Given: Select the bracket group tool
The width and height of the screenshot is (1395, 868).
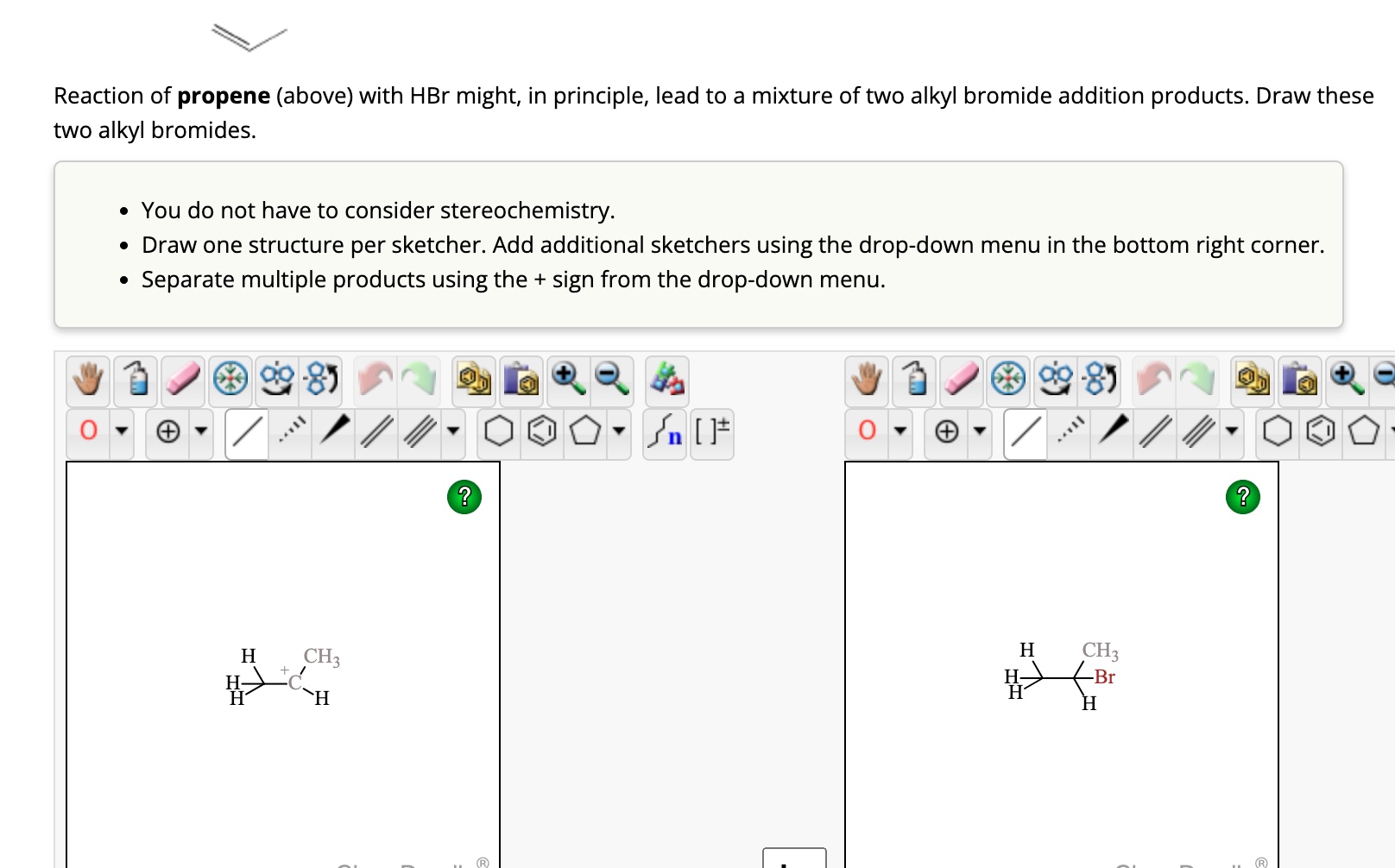Looking at the screenshot, I should tap(710, 431).
